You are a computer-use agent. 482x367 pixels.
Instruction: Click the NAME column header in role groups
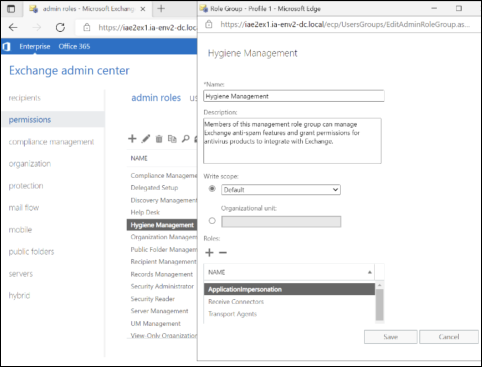point(139,158)
